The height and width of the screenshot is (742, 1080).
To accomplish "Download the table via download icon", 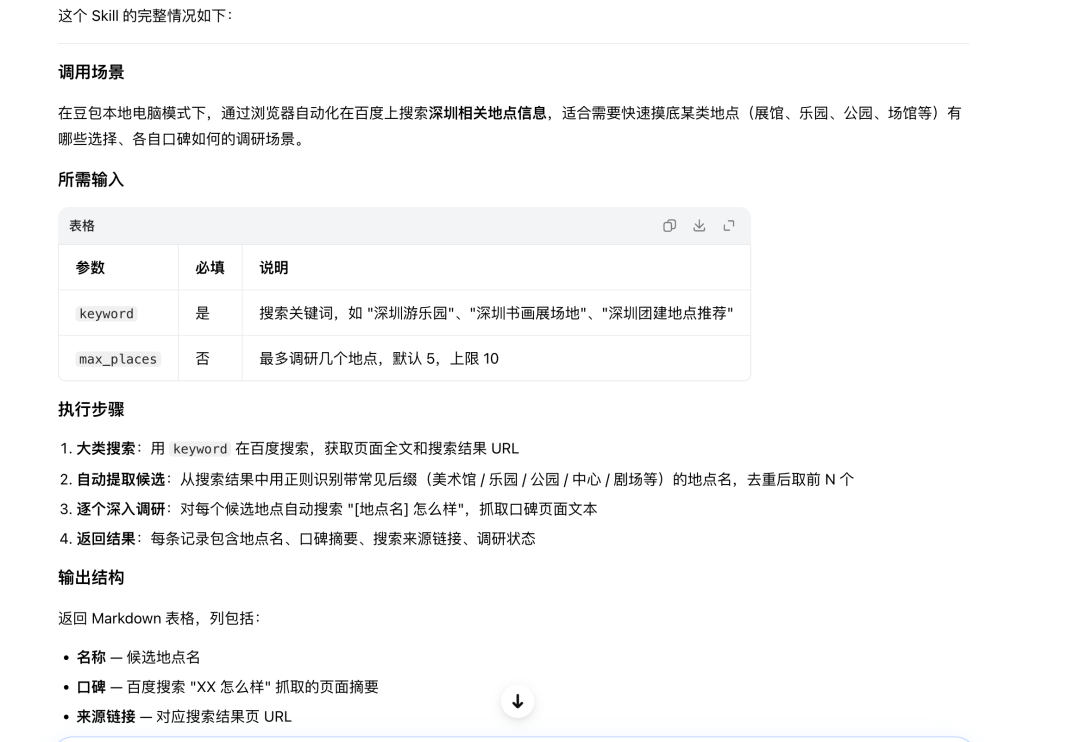I will tap(699, 226).
